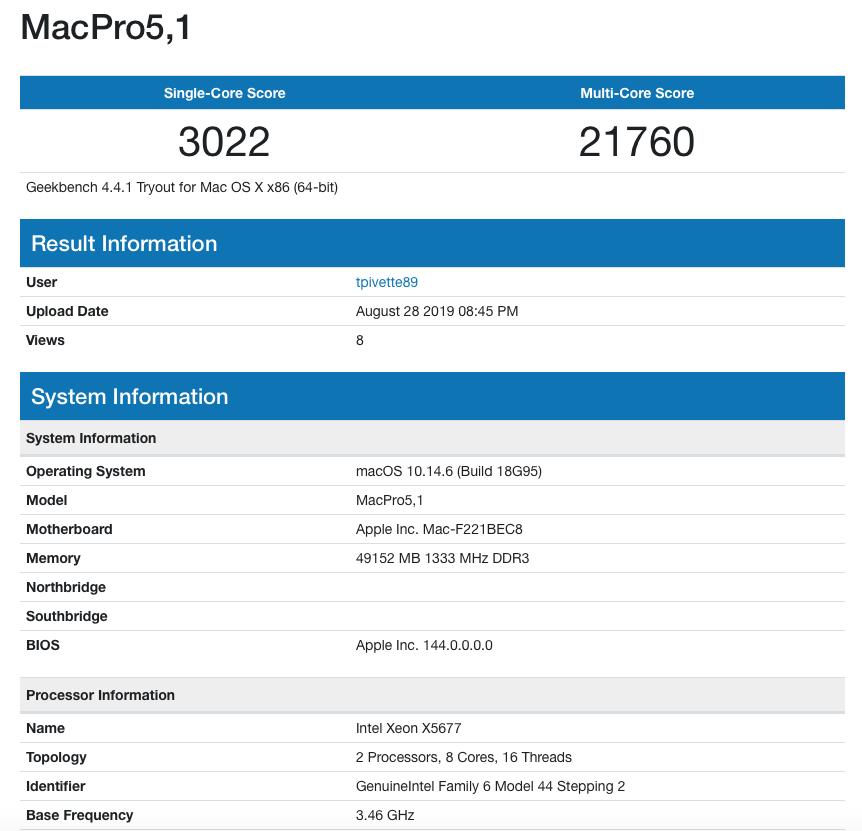Select GenuineIntel Family 6 Model 44 Stepping 2
The image size is (862, 831).
(490, 787)
